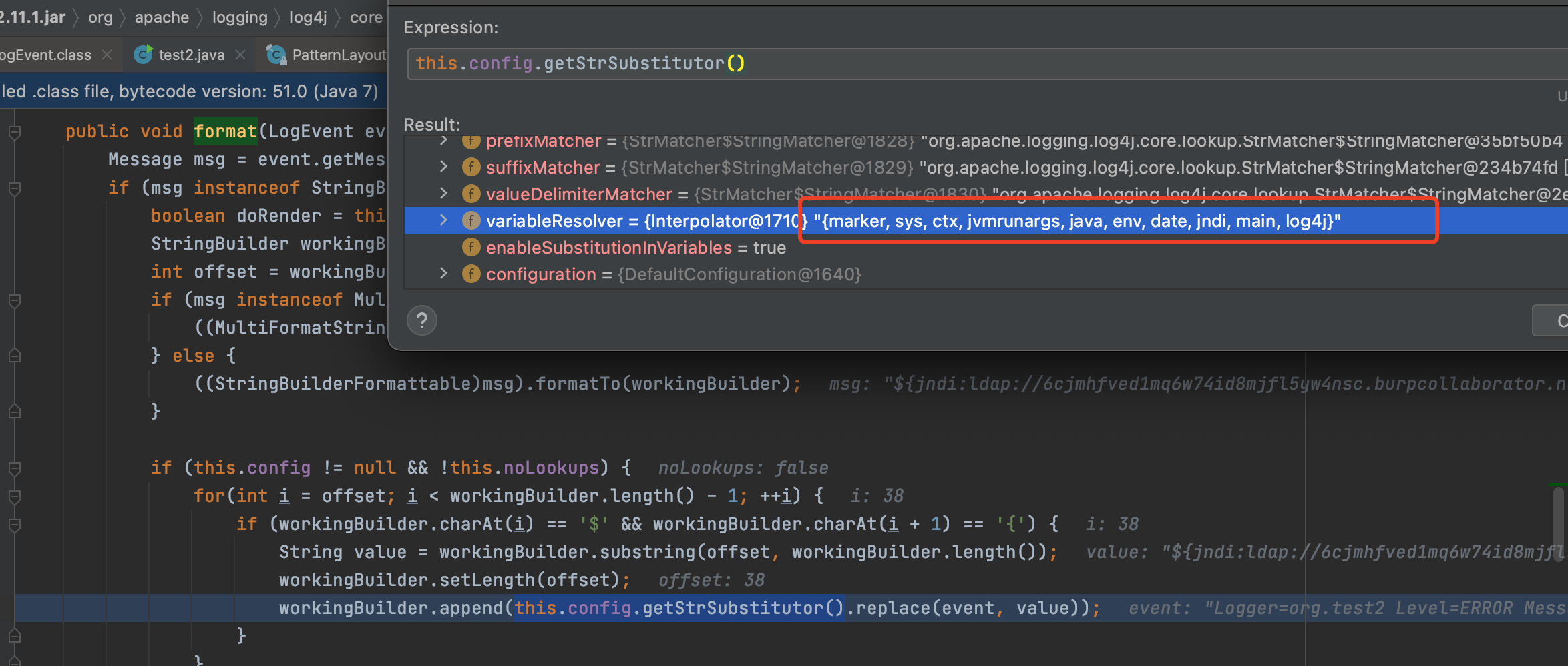Click the field icon beside valueDelimiterMatcher
Image resolution: width=1568 pixels, height=666 pixels.
click(x=471, y=194)
